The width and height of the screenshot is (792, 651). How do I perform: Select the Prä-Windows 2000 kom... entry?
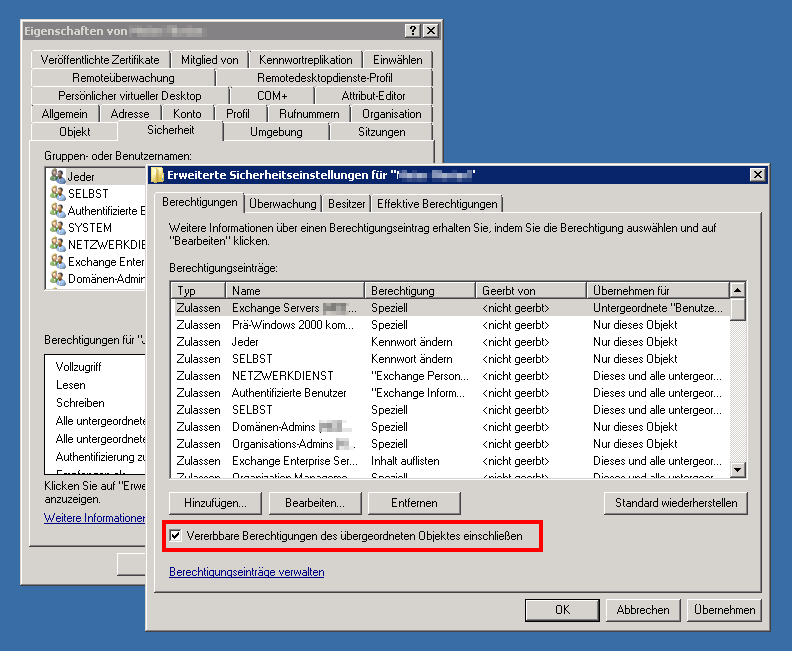tap(452, 325)
